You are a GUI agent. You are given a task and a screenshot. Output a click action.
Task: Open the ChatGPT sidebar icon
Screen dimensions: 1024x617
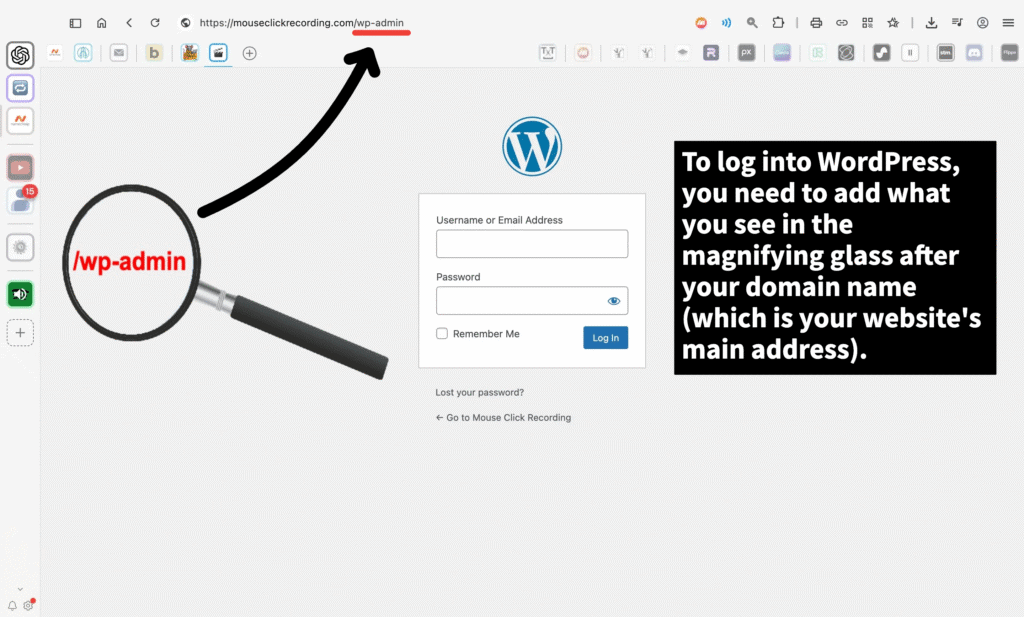[x=20, y=56]
